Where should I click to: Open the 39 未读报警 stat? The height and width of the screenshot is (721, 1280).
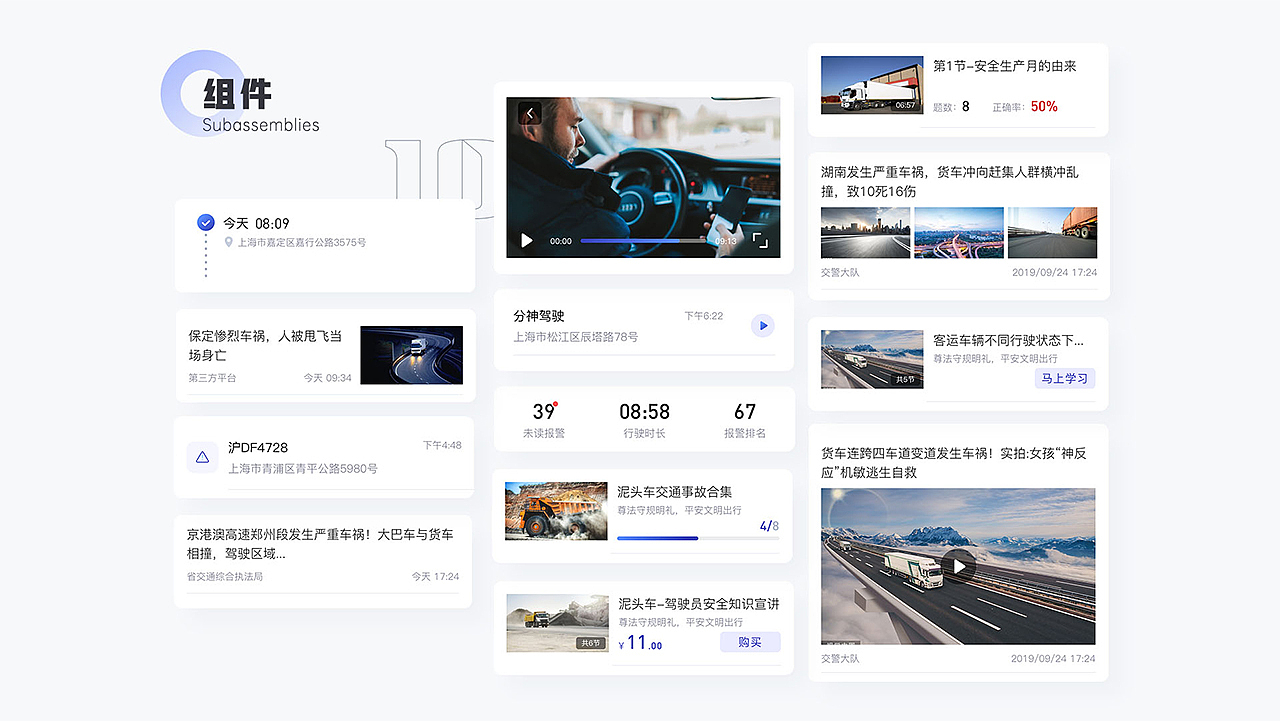544,420
